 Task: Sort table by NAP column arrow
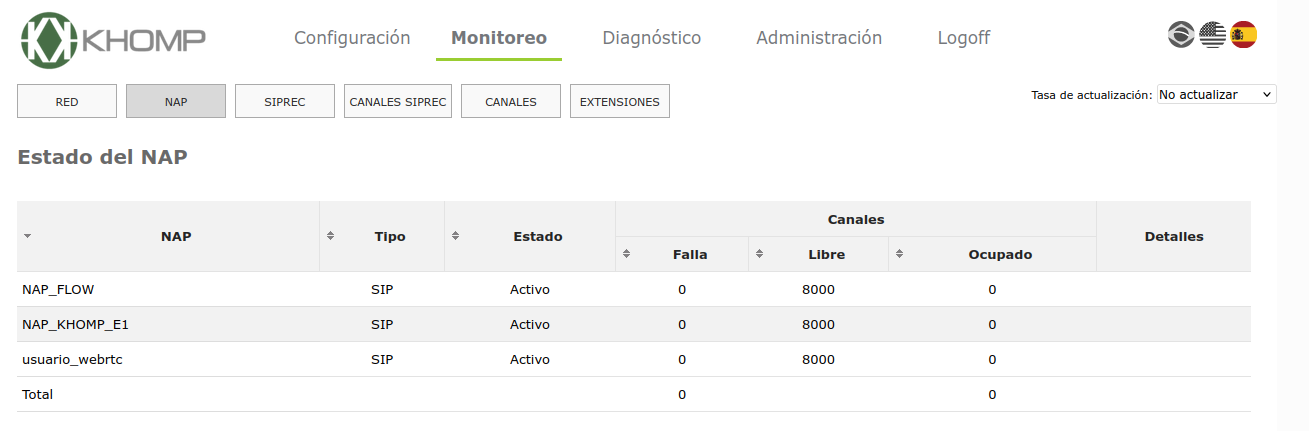(x=27, y=236)
